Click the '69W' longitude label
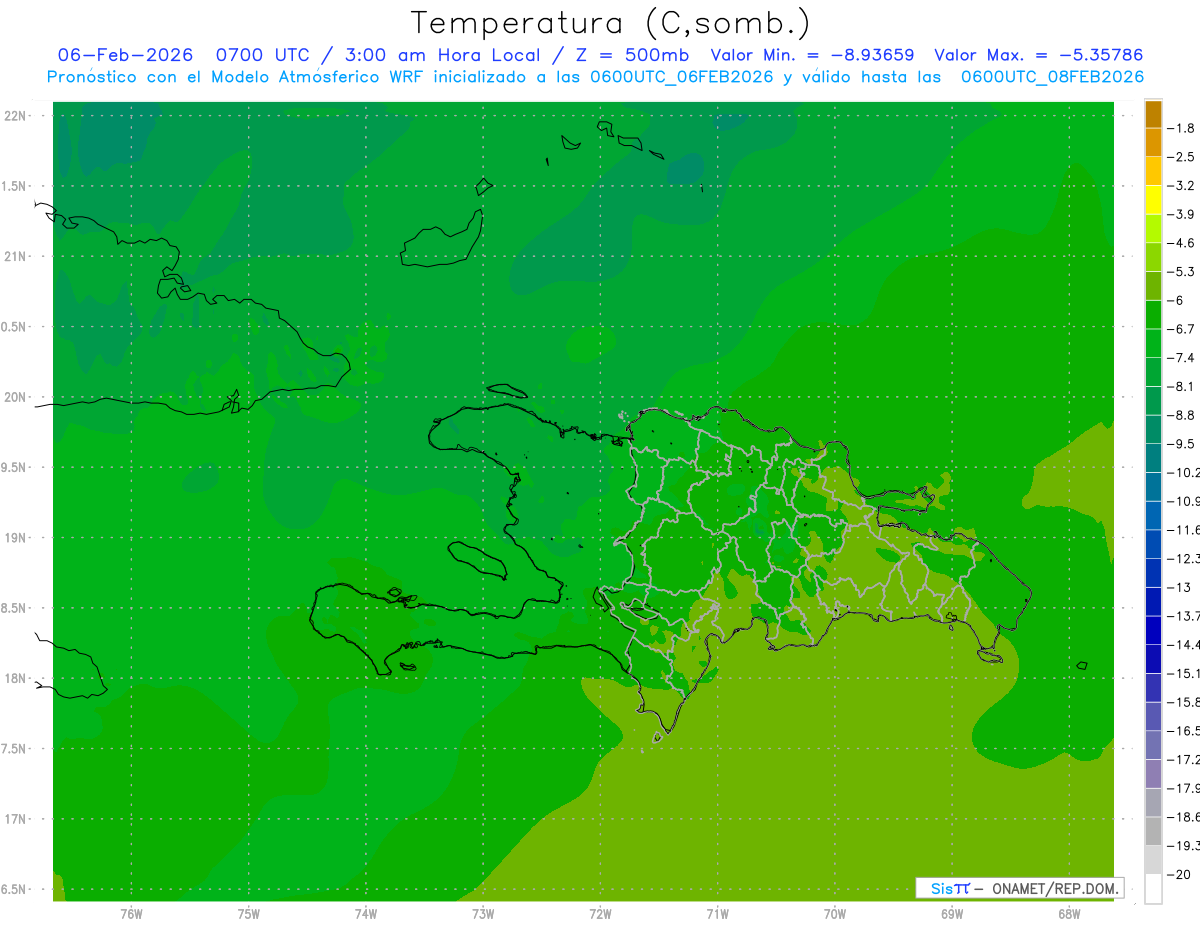This screenshot has height=927, width=1200. tap(952, 913)
